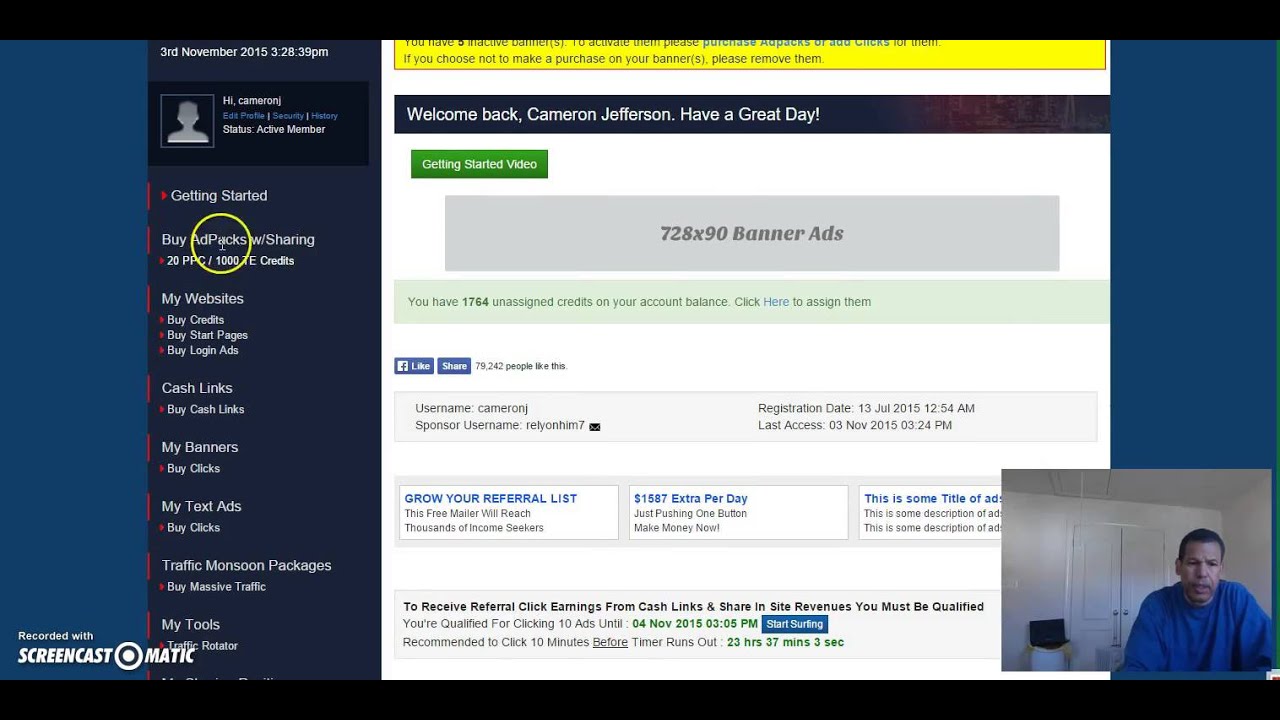This screenshot has height=720, width=1280.
Task: Open the Edit Profile link
Action: pos(244,116)
